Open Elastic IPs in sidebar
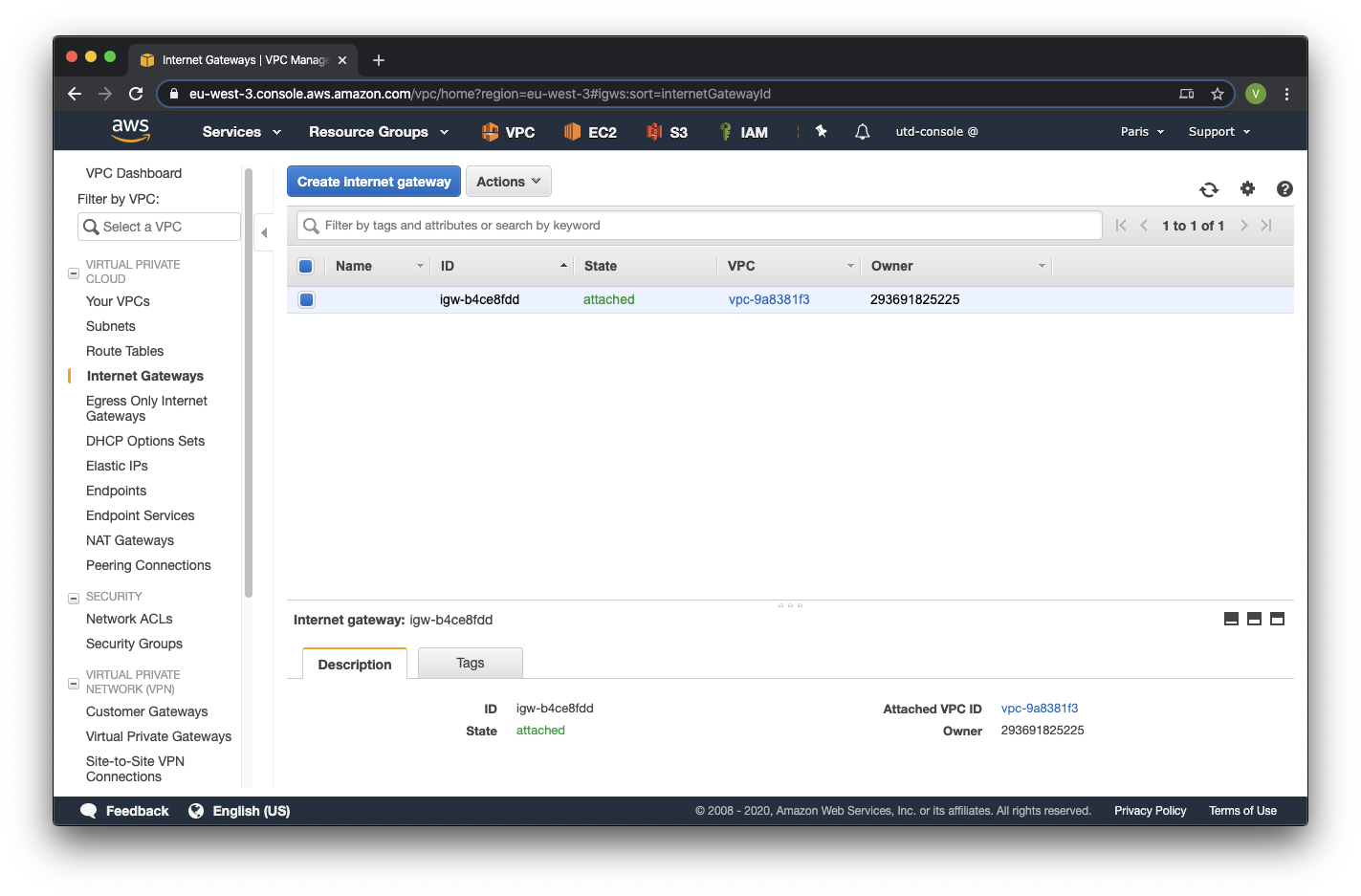 pyautogui.click(x=117, y=466)
